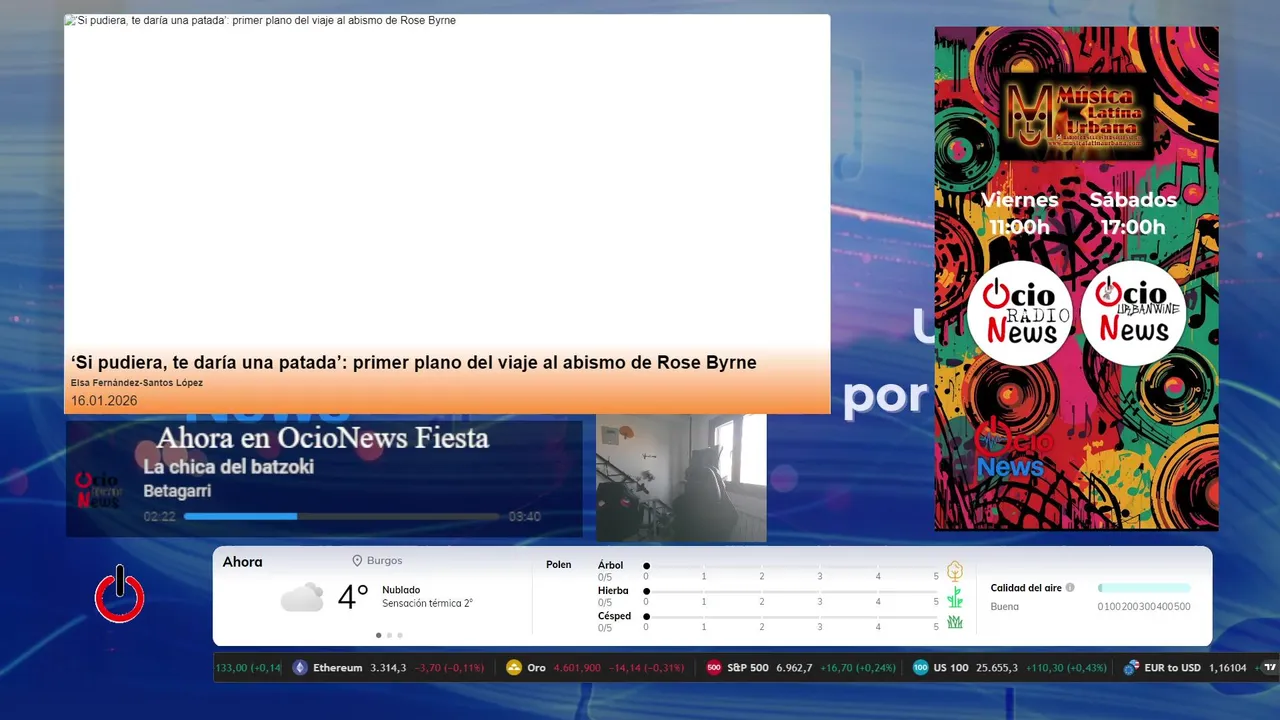The height and width of the screenshot is (720, 1280).
Task: Click the air quality indicator bar
Action: coord(1144,588)
